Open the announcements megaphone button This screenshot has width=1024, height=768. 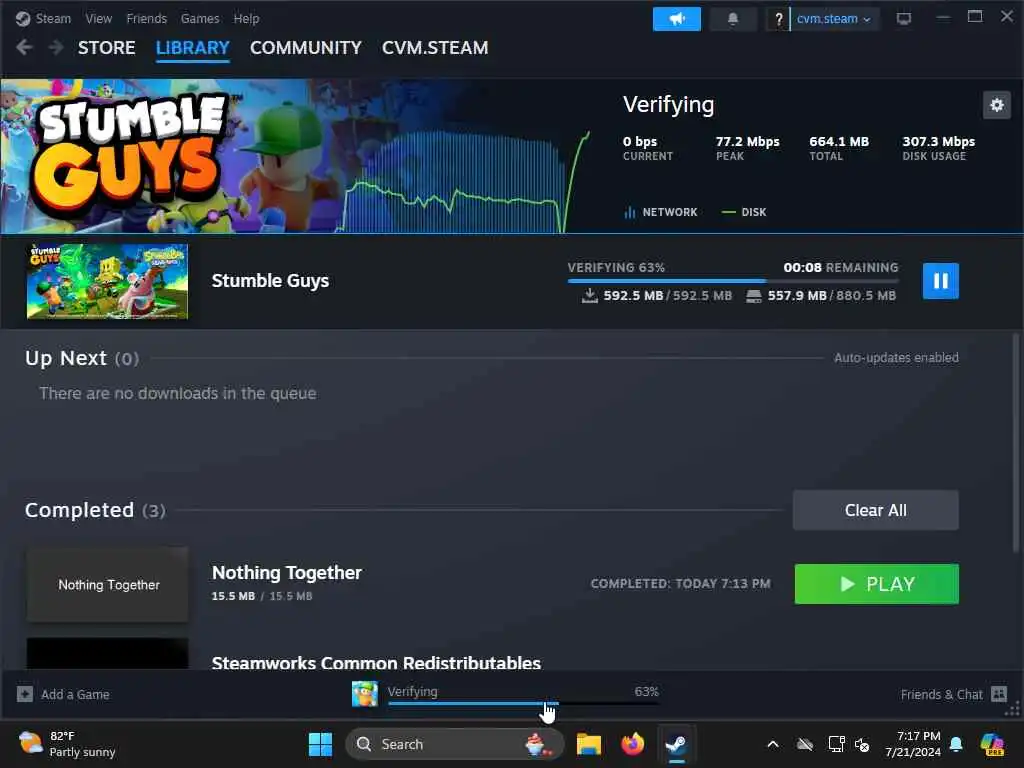tap(677, 19)
